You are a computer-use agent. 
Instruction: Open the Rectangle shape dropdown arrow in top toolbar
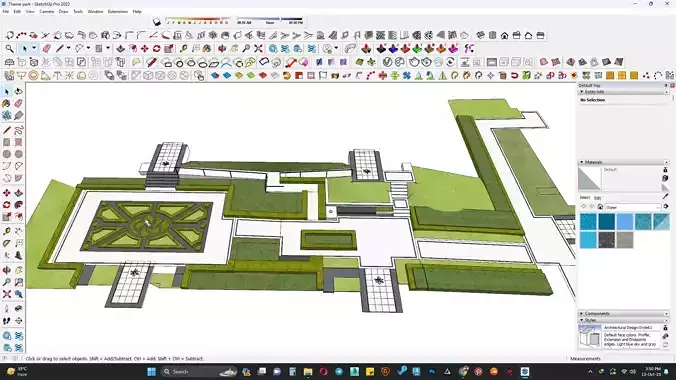point(108,49)
